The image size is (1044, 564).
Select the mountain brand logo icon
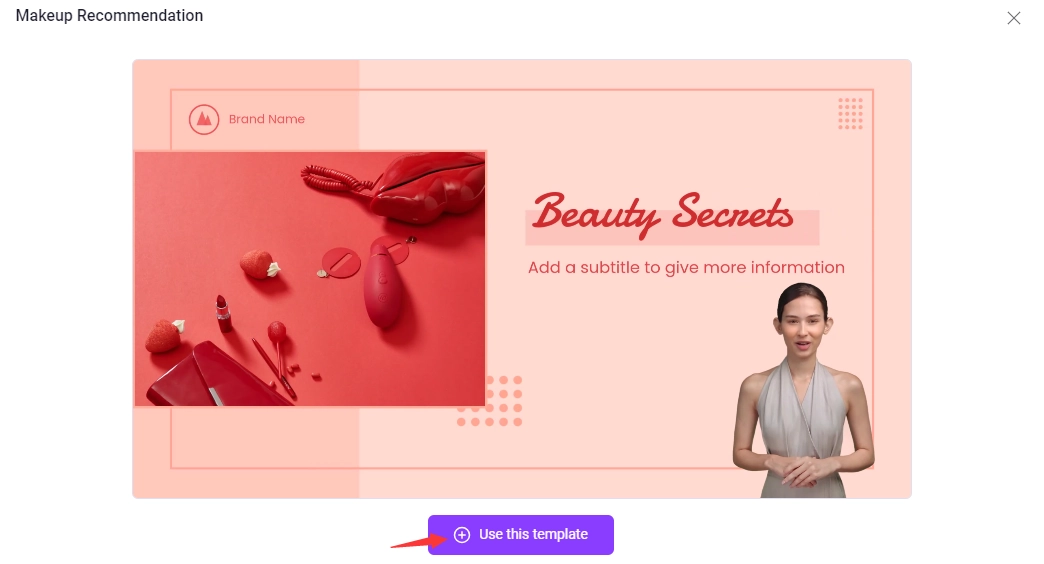click(x=204, y=120)
